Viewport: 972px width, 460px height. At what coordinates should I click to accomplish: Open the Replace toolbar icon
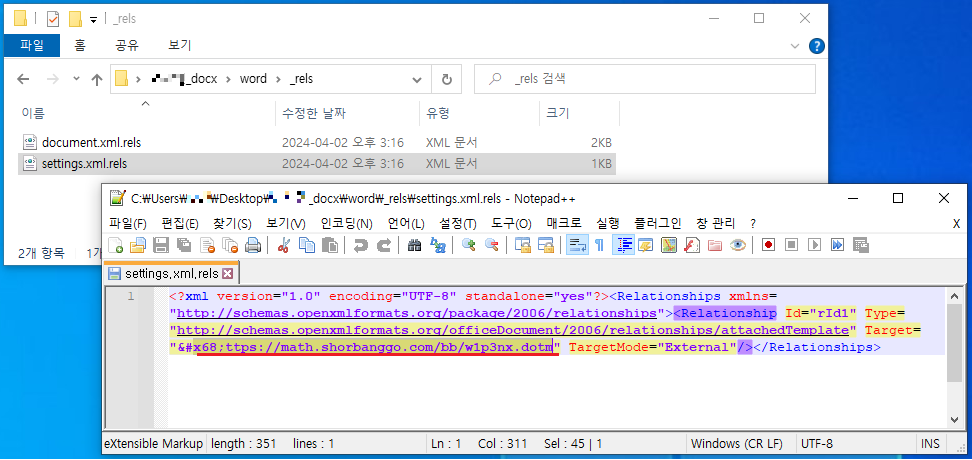click(438, 245)
